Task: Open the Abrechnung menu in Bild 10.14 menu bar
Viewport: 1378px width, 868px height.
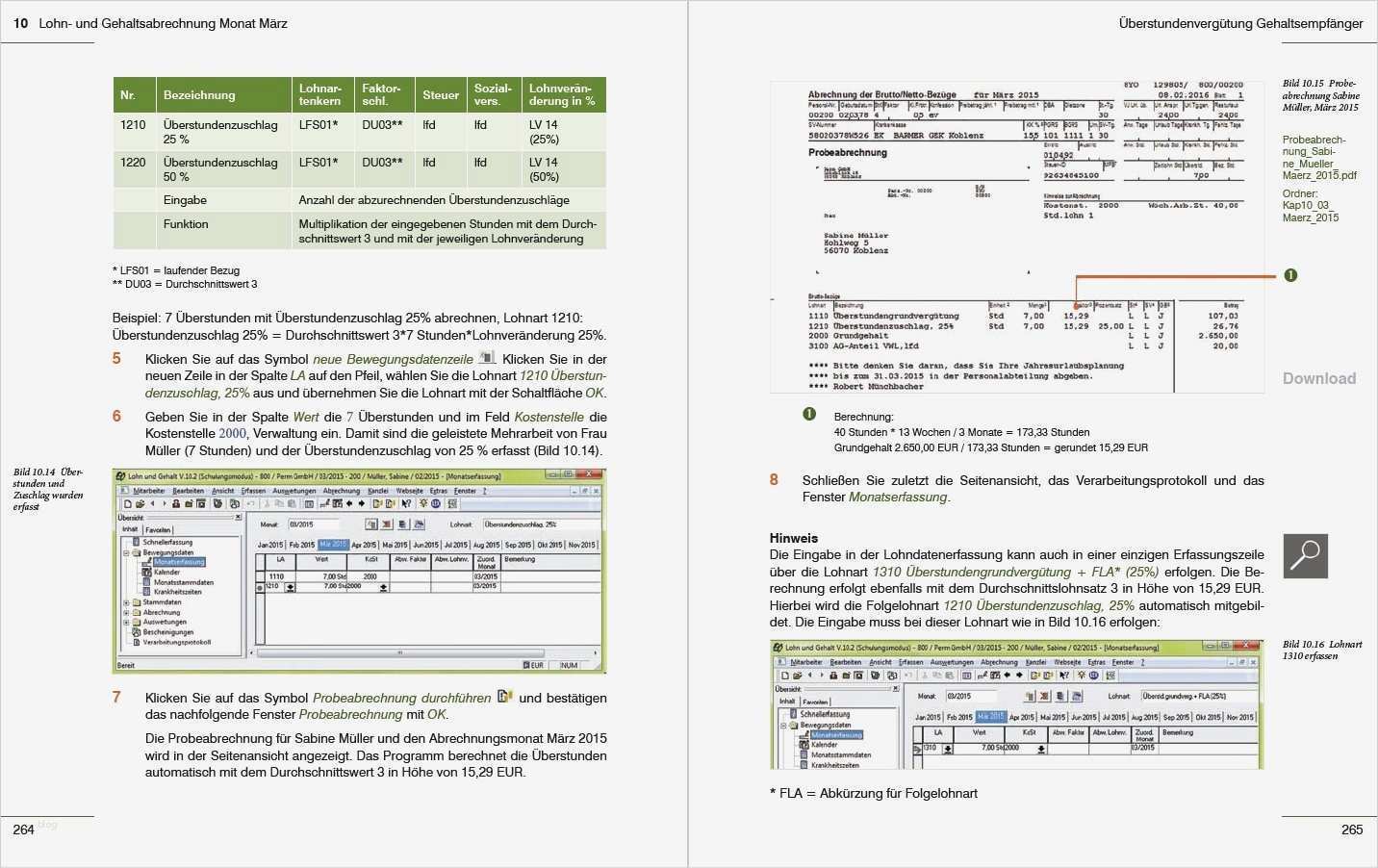Action: coord(342,491)
